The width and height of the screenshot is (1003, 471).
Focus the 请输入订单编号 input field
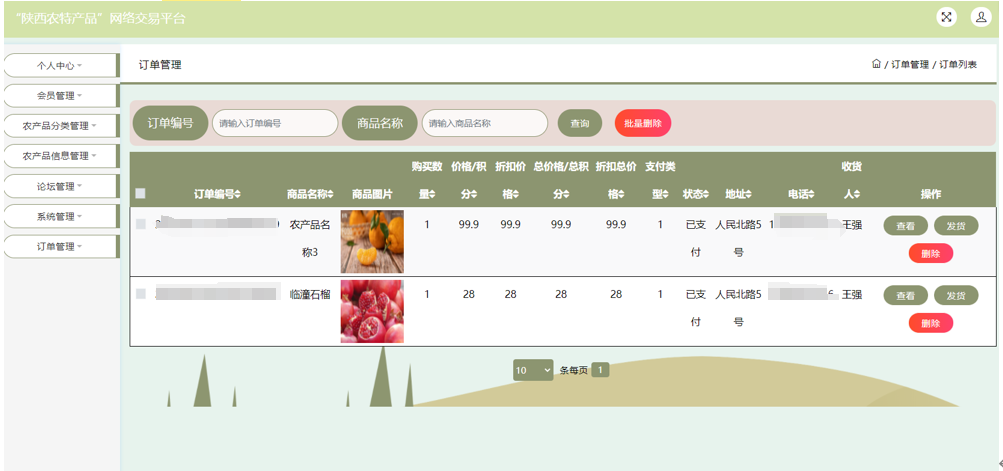275,123
